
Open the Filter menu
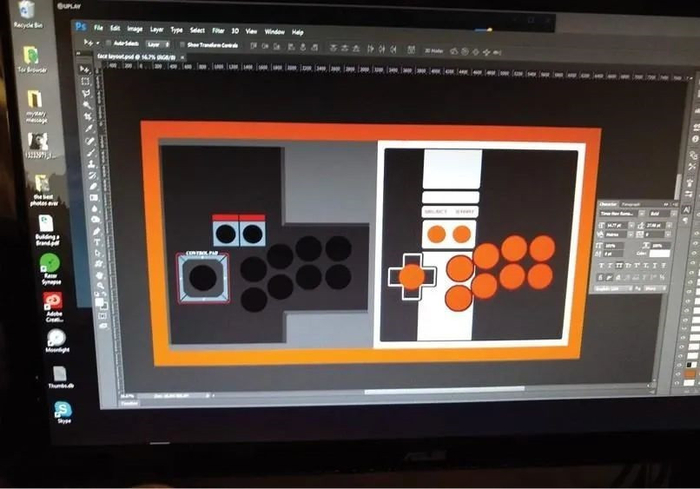coord(218,31)
